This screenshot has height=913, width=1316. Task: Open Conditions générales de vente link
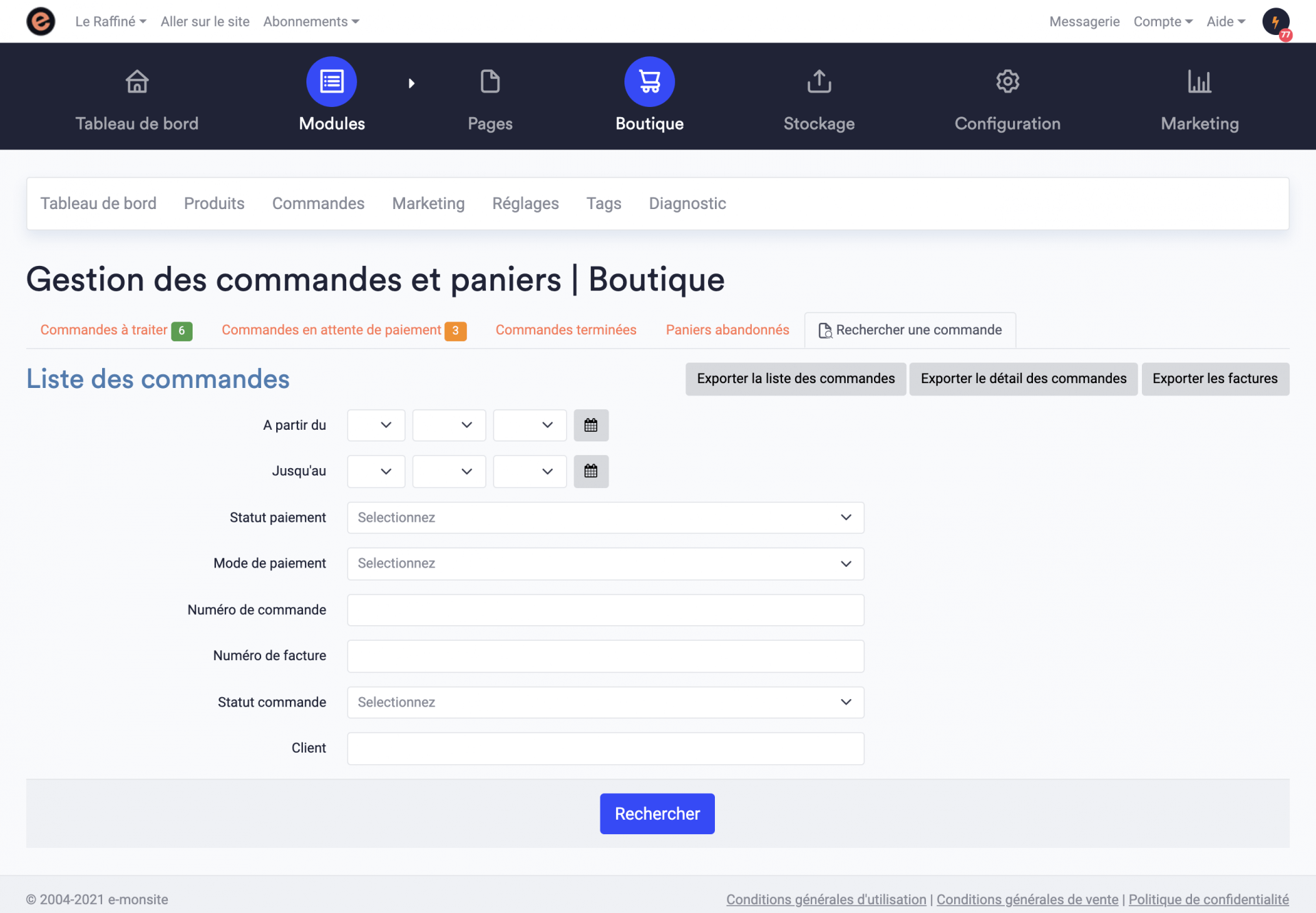tap(1027, 899)
